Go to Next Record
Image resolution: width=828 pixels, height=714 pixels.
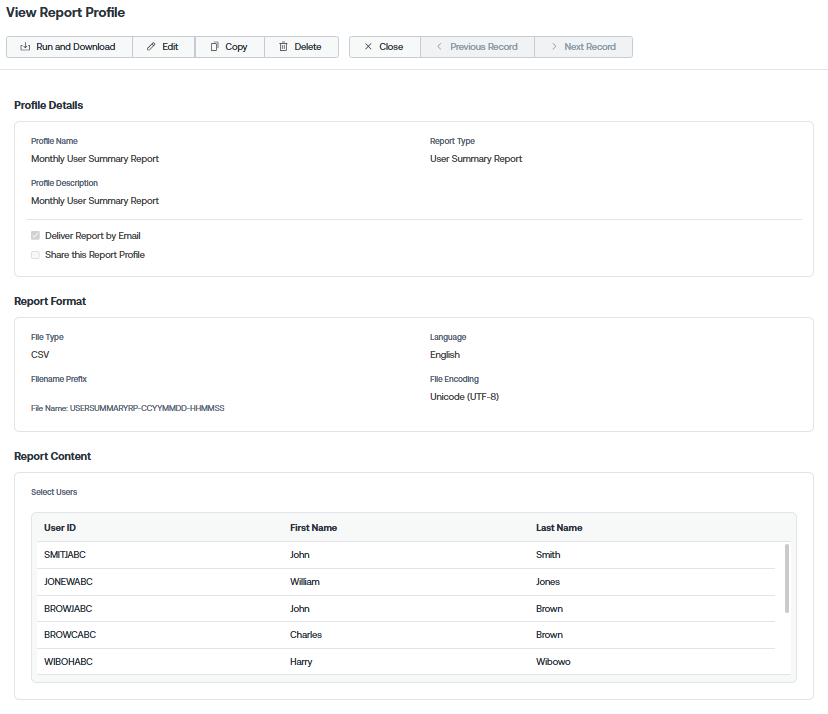[584, 47]
